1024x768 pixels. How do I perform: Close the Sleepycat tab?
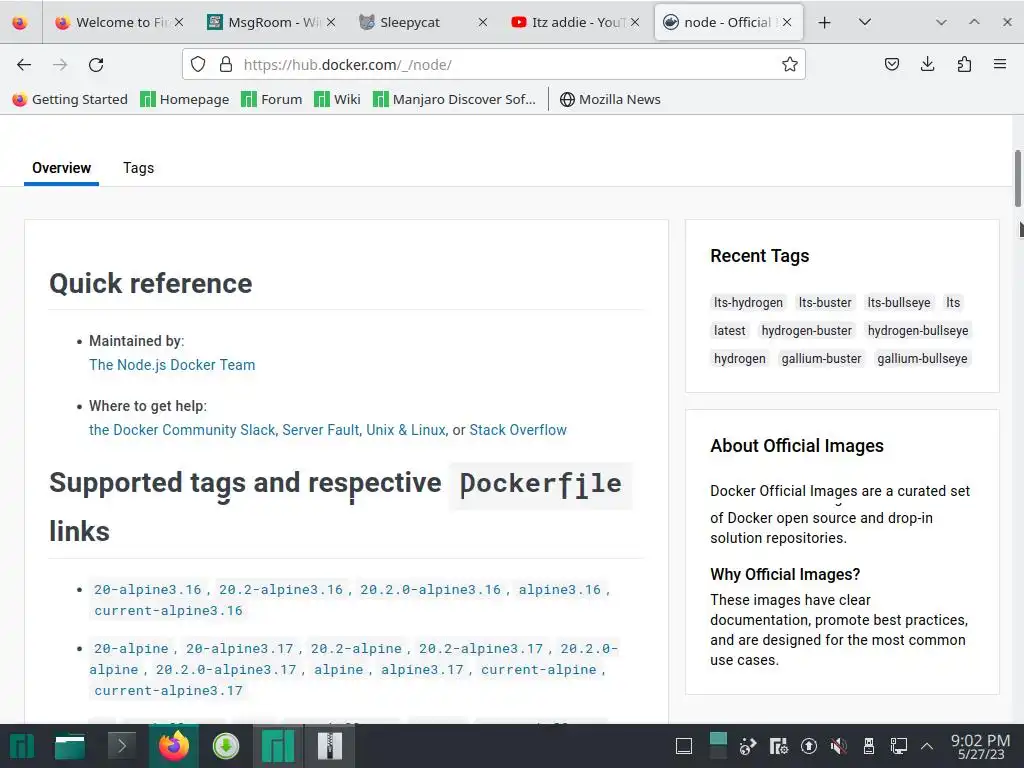tap(483, 22)
